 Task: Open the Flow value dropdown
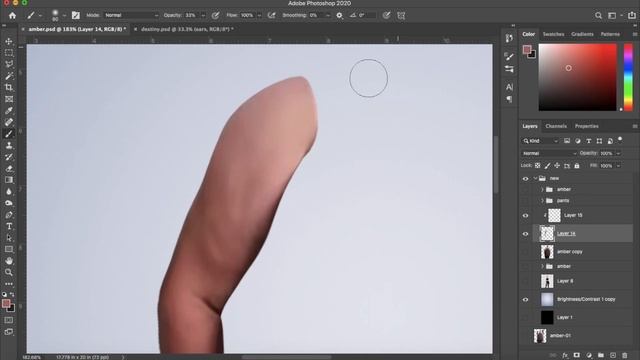[x=259, y=16]
